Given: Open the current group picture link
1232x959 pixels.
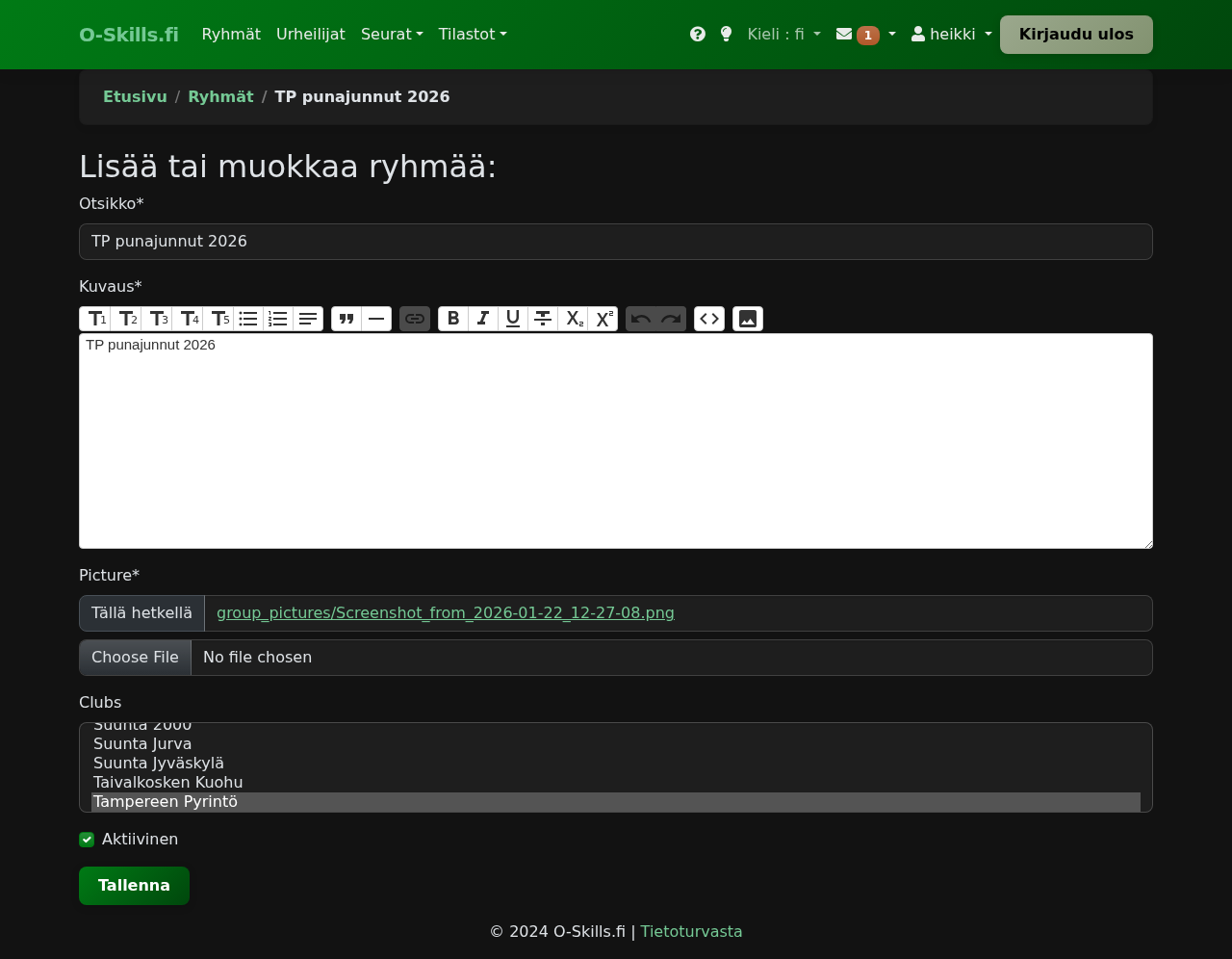Looking at the screenshot, I should [445, 613].
